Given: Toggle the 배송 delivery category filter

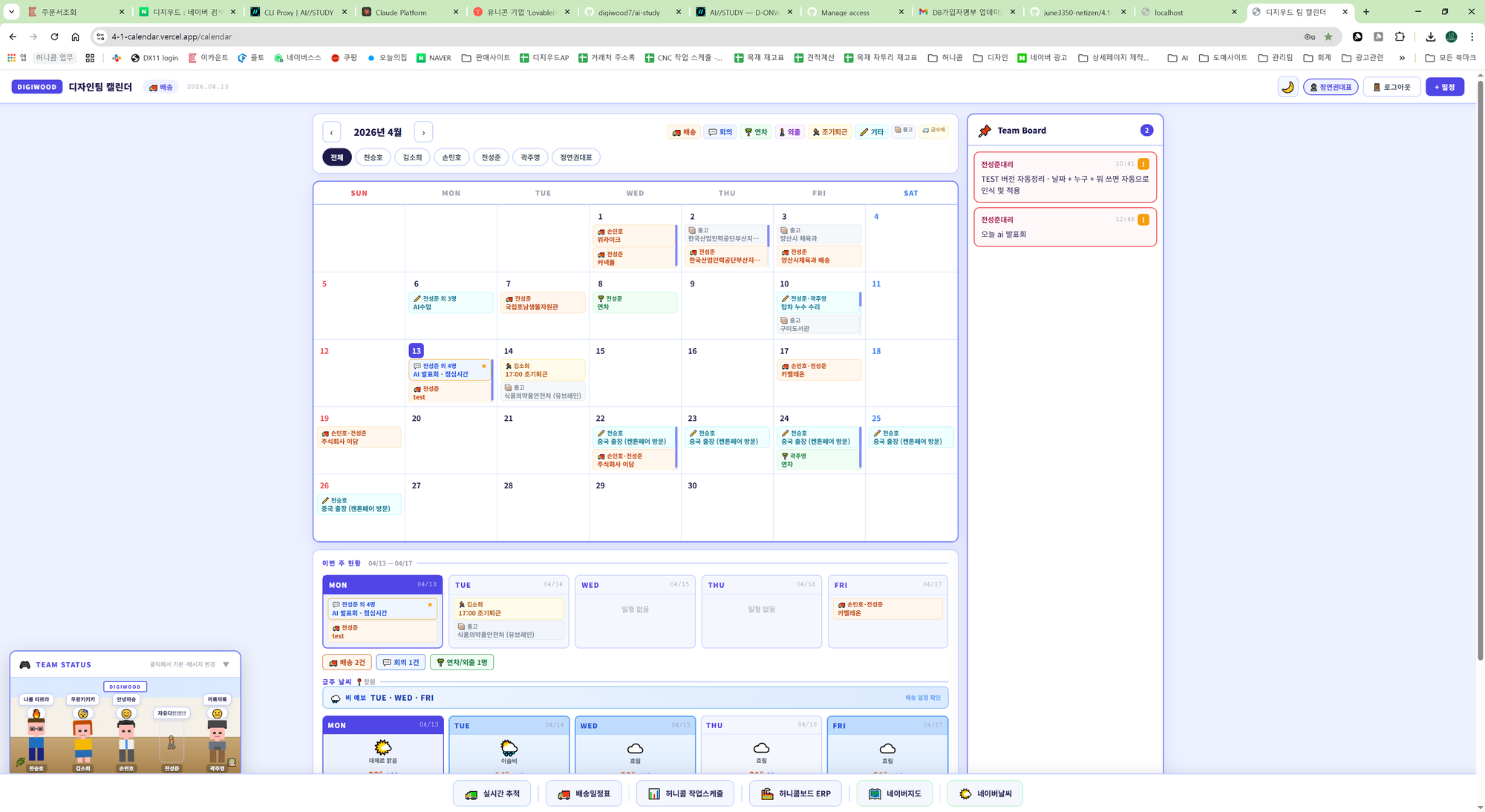Looking at the screenshot, I should [684, 132].
